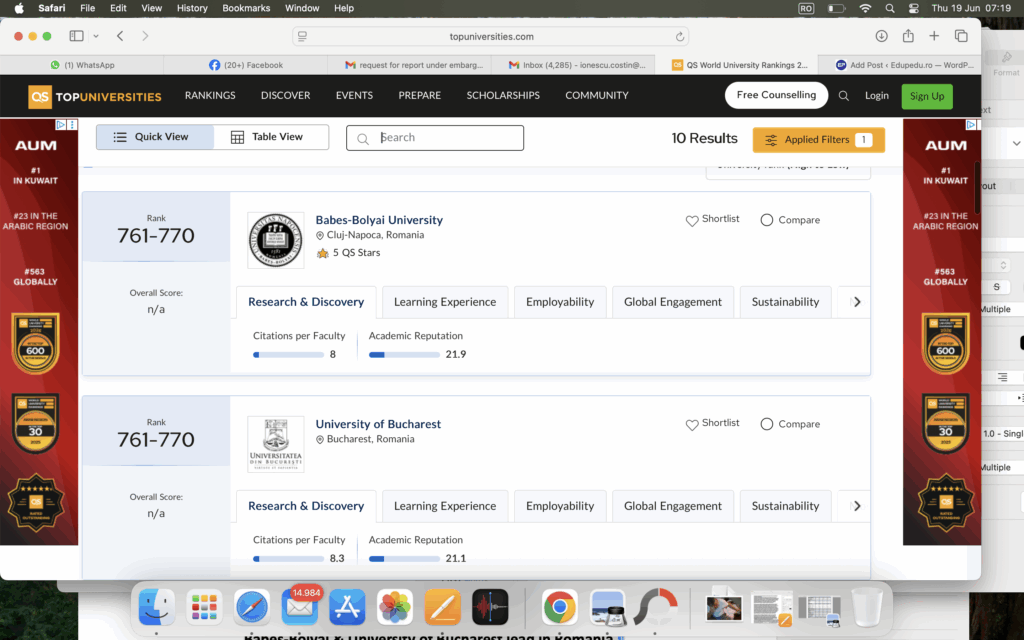
Task: Click the Safari share icon
Action: point(908,36)
